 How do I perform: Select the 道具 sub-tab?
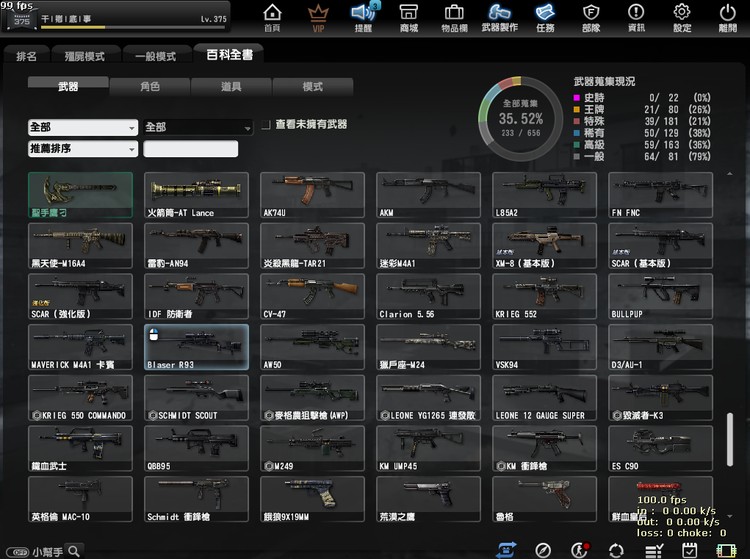(231, 87)
